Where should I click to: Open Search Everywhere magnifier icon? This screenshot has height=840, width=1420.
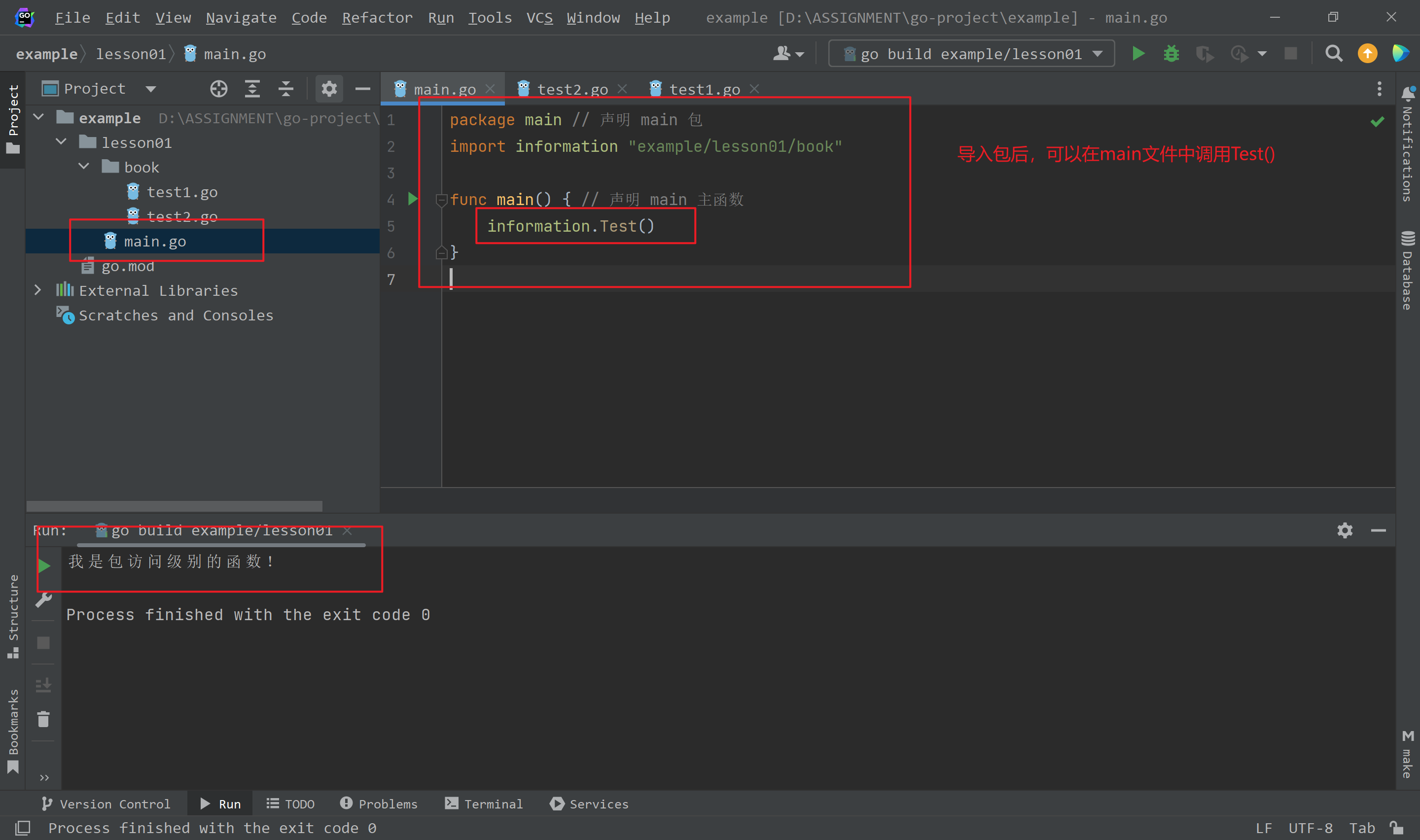coord(1333,54)
